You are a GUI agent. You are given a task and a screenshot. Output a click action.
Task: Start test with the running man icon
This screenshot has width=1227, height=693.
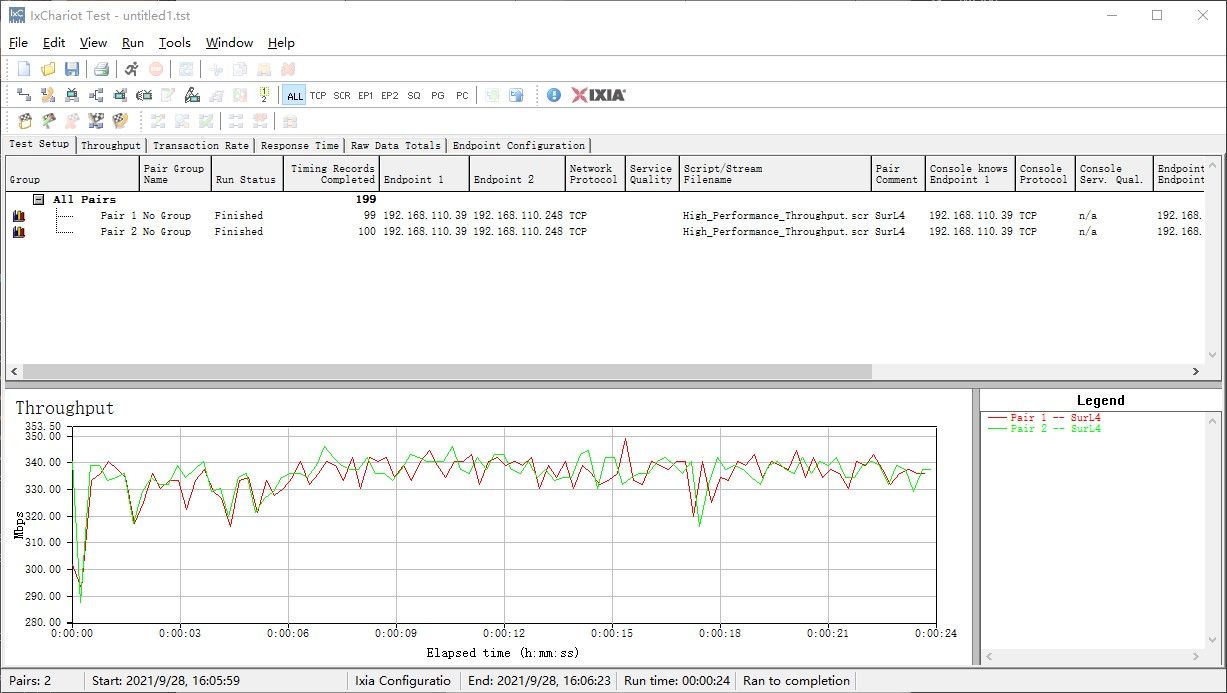coord(132,69)
